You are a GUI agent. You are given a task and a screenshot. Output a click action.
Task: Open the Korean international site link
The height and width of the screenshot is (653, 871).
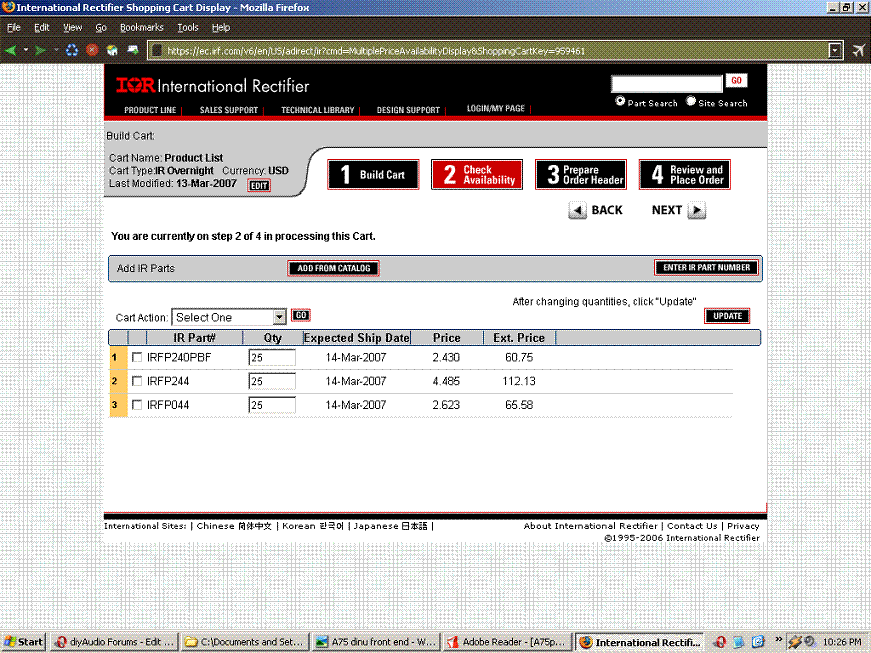313,526
